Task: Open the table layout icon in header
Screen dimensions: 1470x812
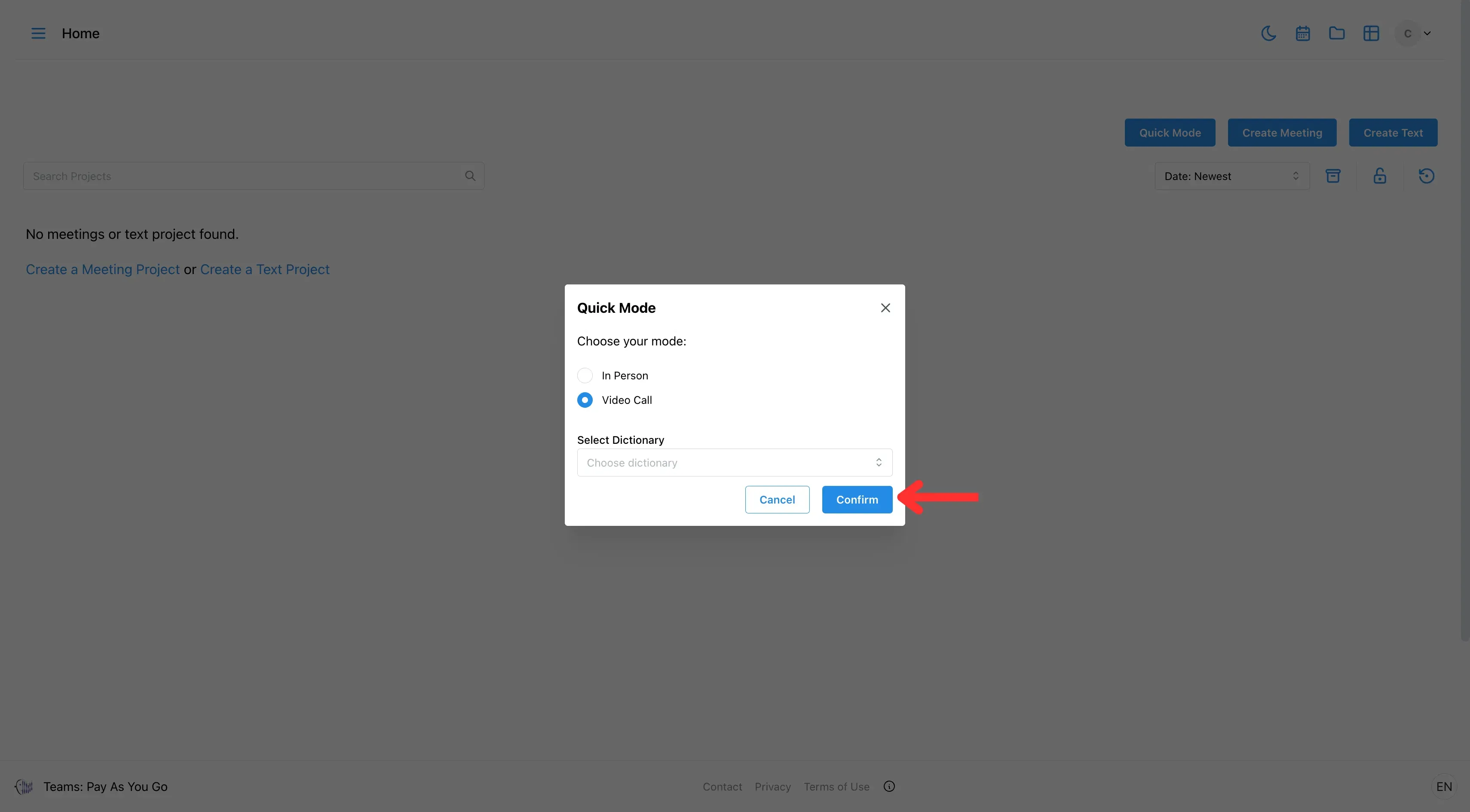Action: click(1371, 34)
